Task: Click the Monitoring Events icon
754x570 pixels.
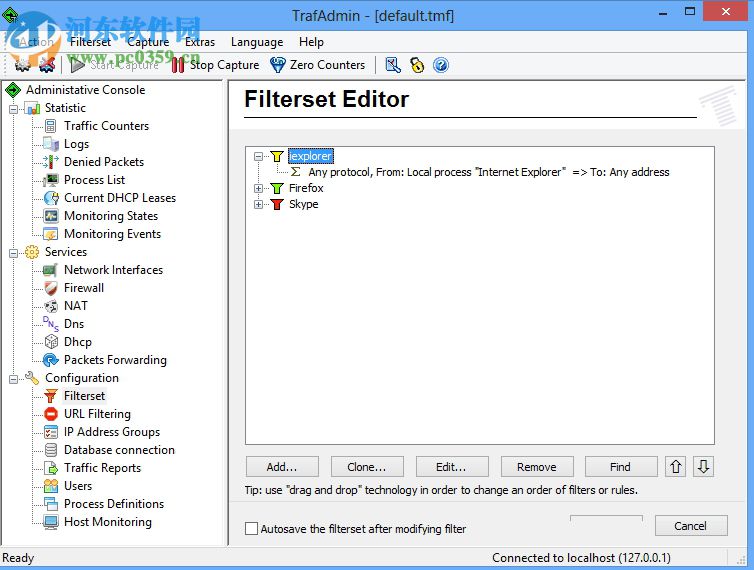Action: (50, 234)
